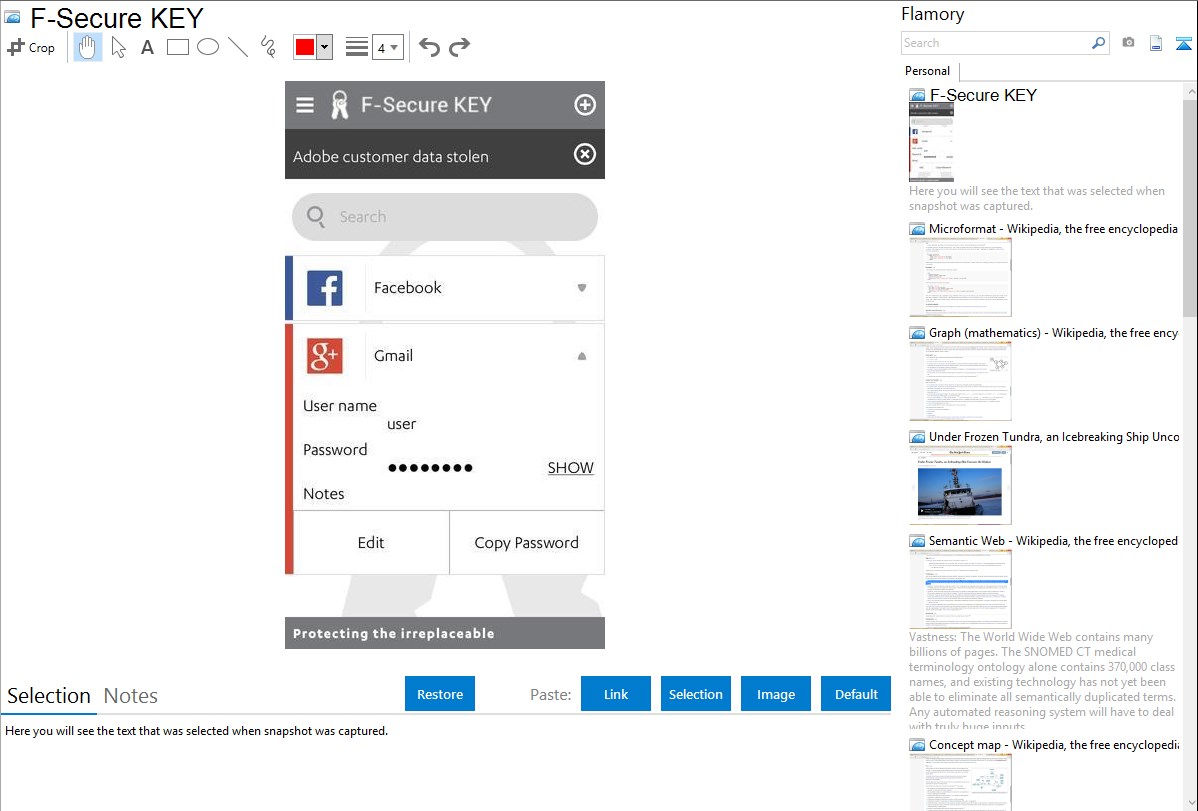1198x811 pixels.
Task: Open the Microformat Wikipedia snapshot thumbnail
Action: click(960, 277)
